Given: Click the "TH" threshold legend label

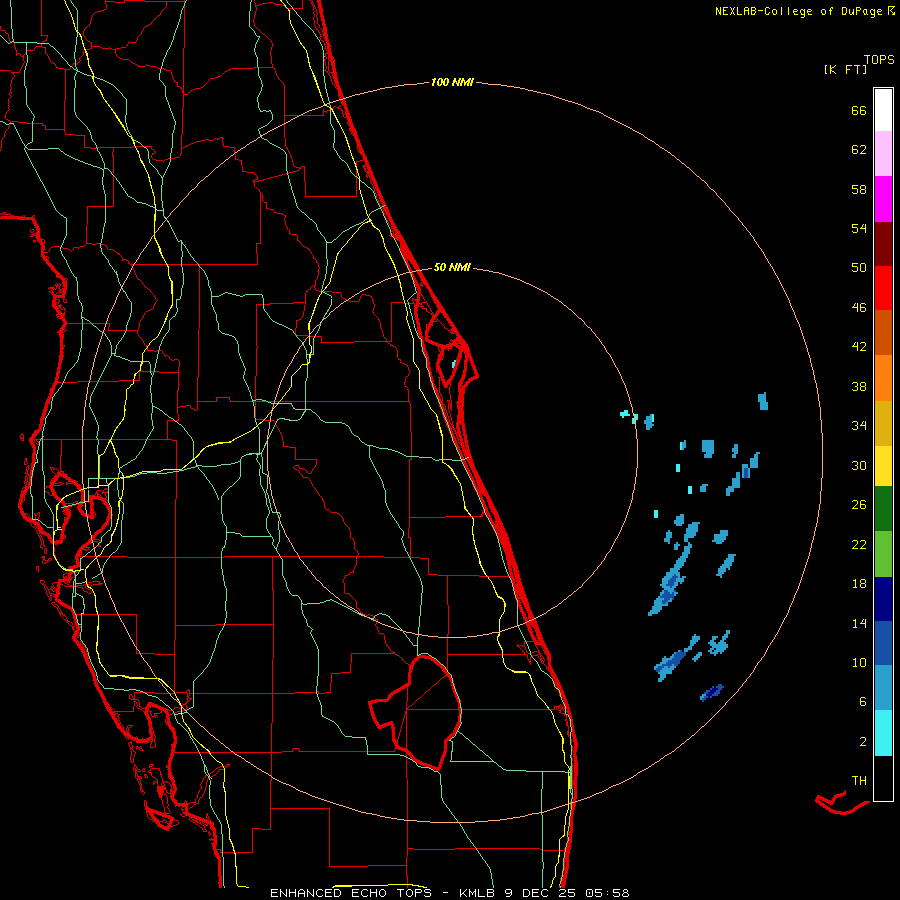Looking at the screenshot, I should click(x=859, y=781).
